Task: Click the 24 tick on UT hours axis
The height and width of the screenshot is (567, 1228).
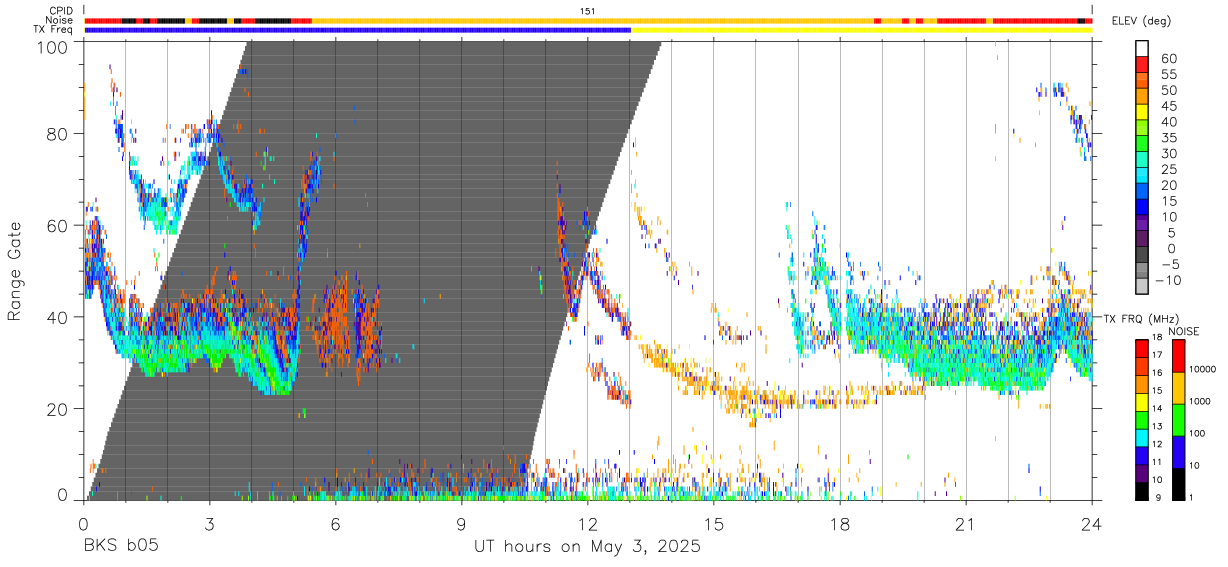Action: point(1092,522)
